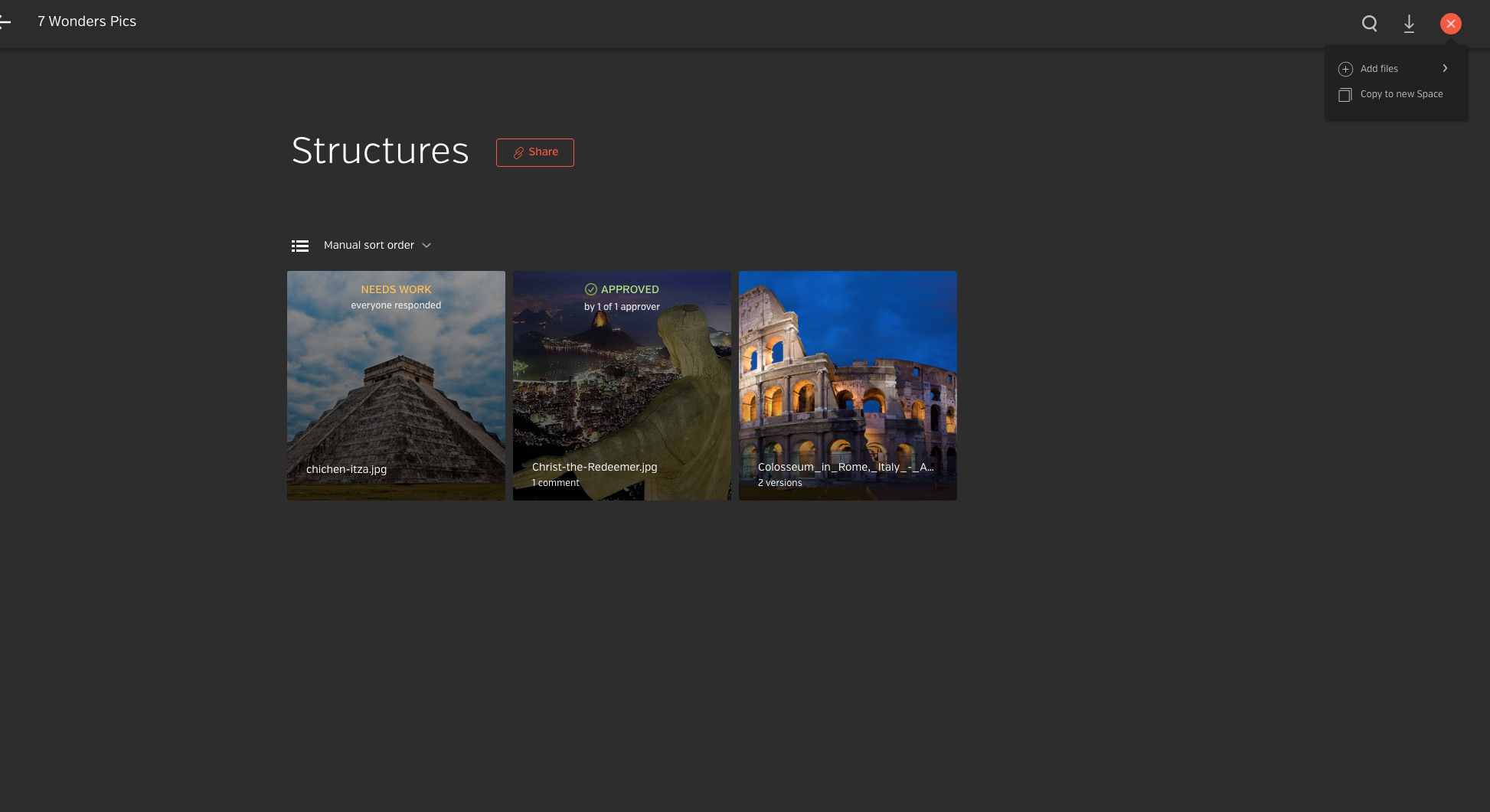
Task: Open the chichen-itza.jpg thumbnail
Action: pos(396,386)
